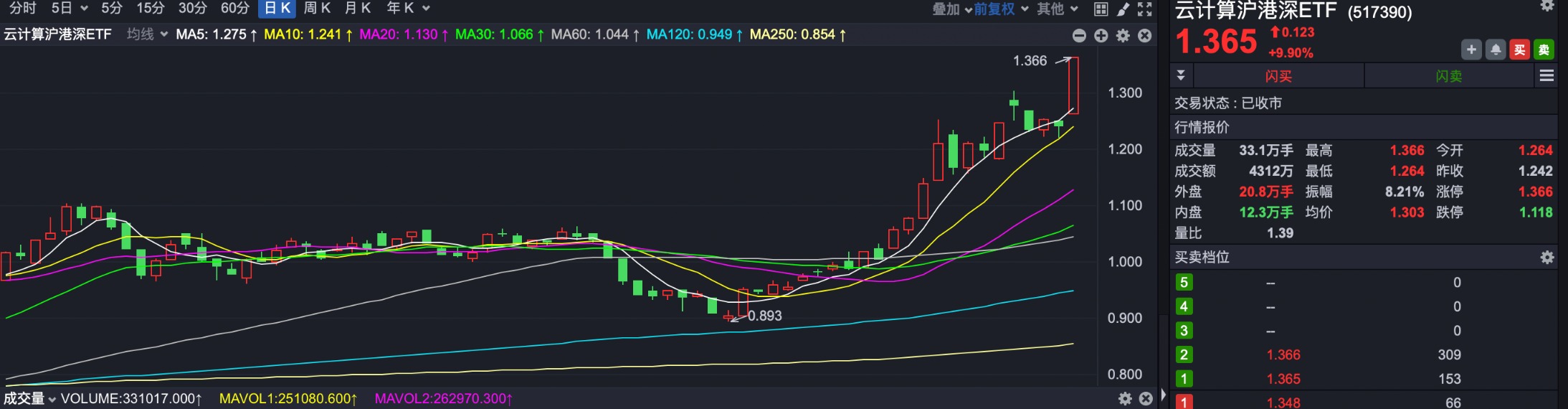
Task: Open the 成交量 indicator dropdown
Action: pos(29,398)
